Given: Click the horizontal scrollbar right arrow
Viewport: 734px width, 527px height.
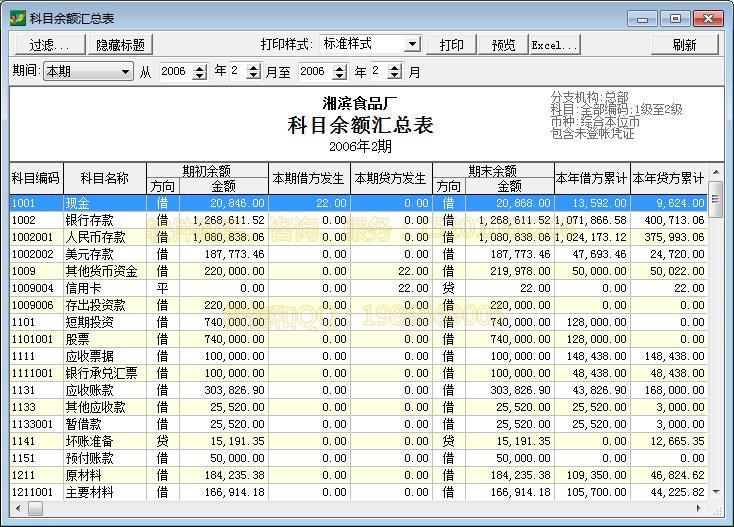Looking at the screenshot, I should coord(698,509).
